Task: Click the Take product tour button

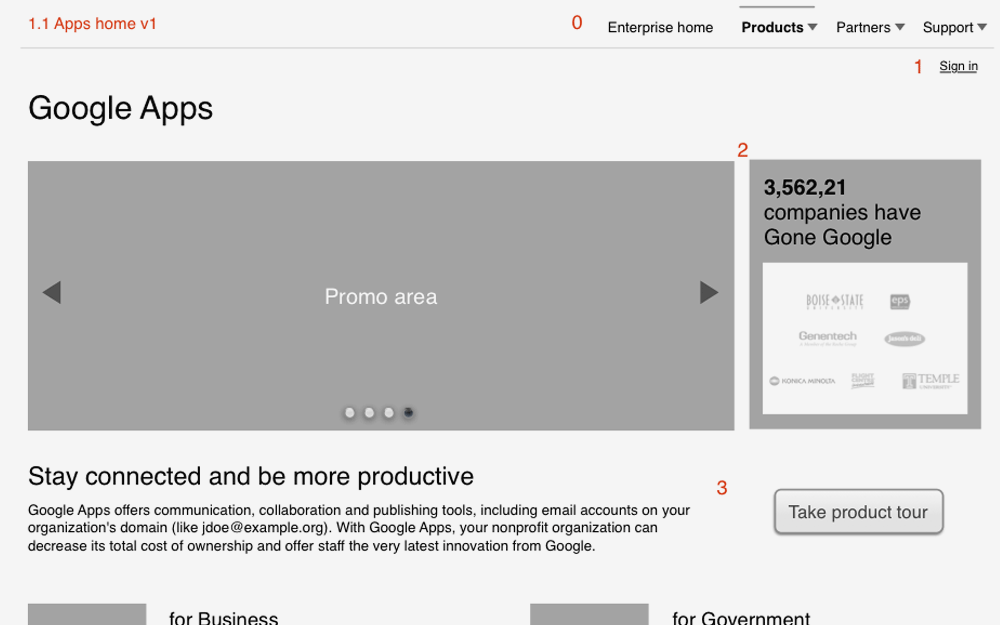Action: pos(858,511)
